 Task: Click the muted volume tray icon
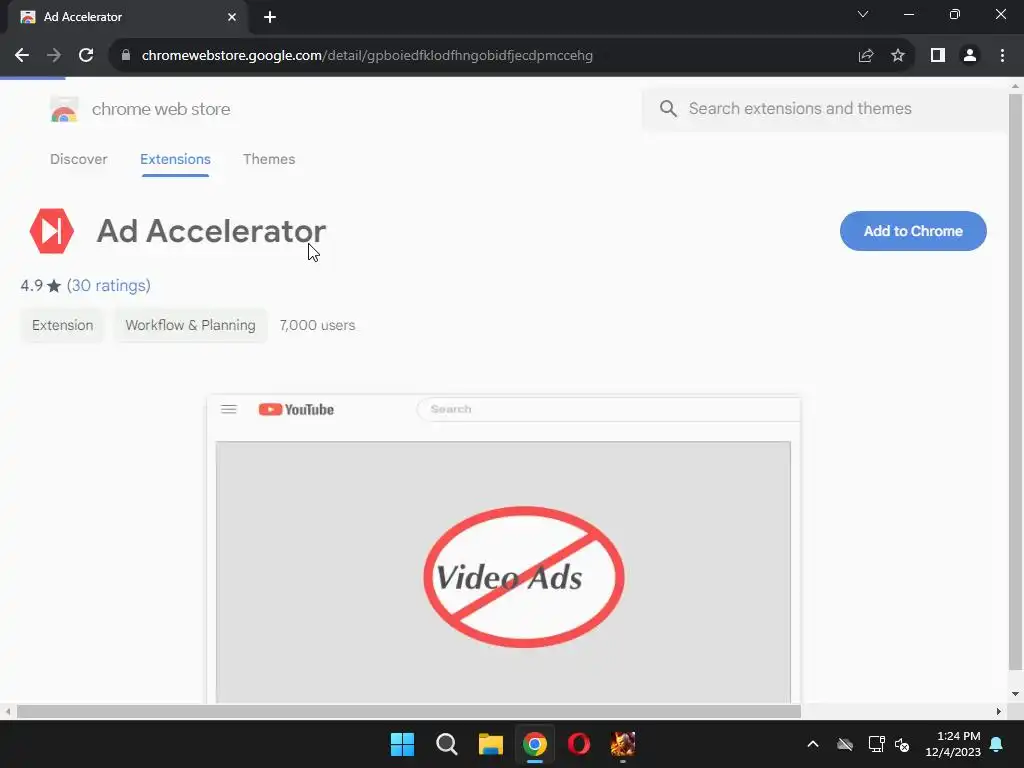coord(903,744)
